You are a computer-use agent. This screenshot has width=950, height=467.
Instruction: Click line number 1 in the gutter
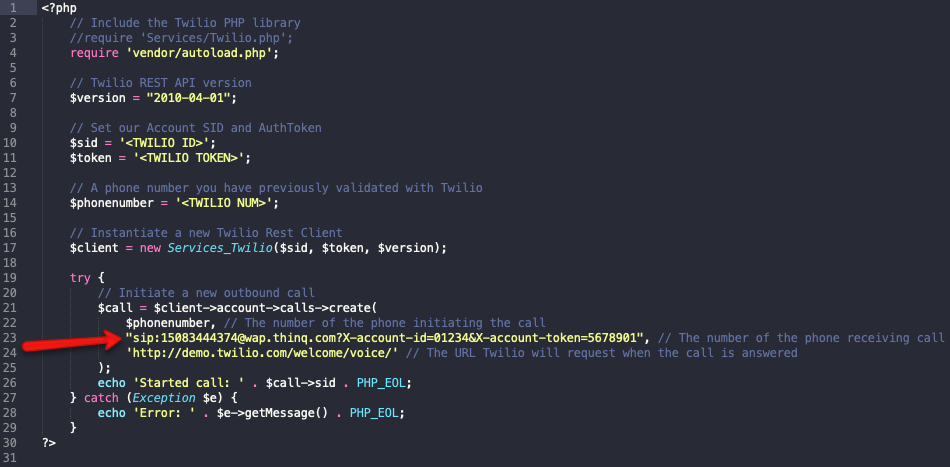pyautogui.click(x=13, y=8)
